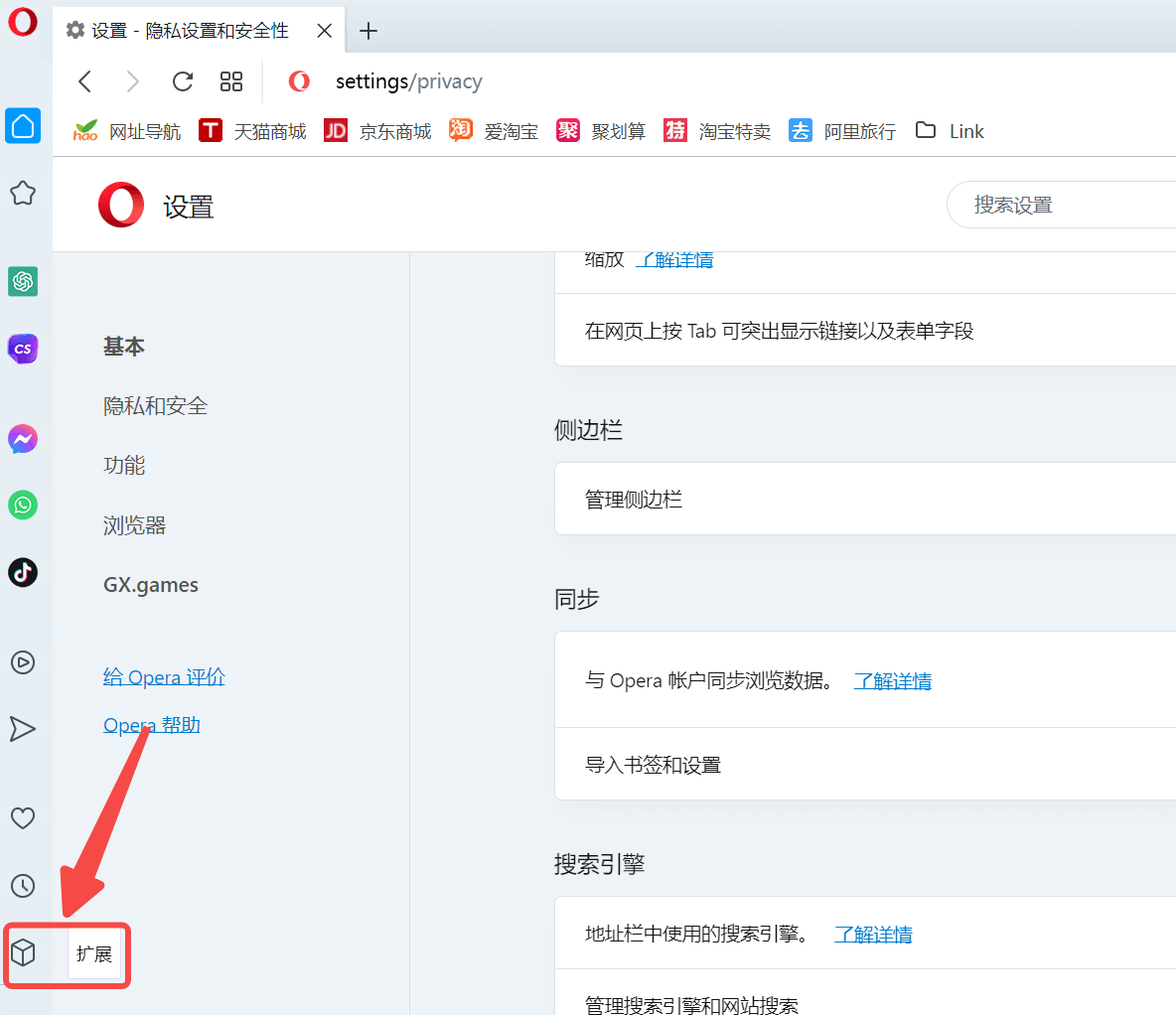1176x1015 pixels.
Task: Open the Speed Dial grid button
Action: click(231, 81)
